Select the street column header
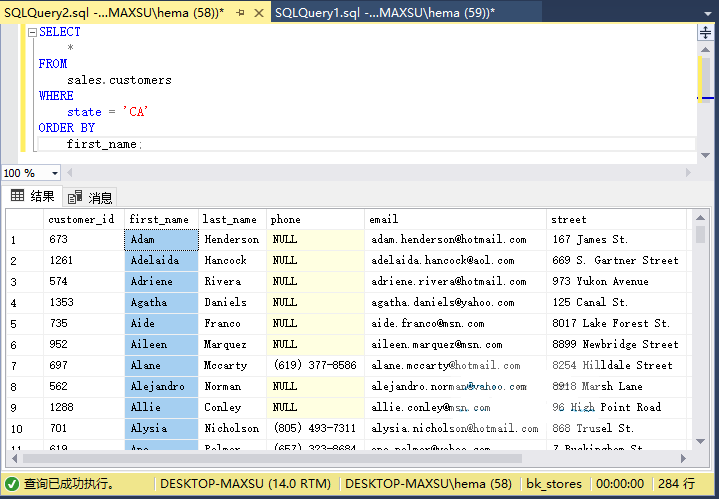Image resolution: width=719 pixels, height=499 pixels. pyautogui.click(x=616, y=219)
